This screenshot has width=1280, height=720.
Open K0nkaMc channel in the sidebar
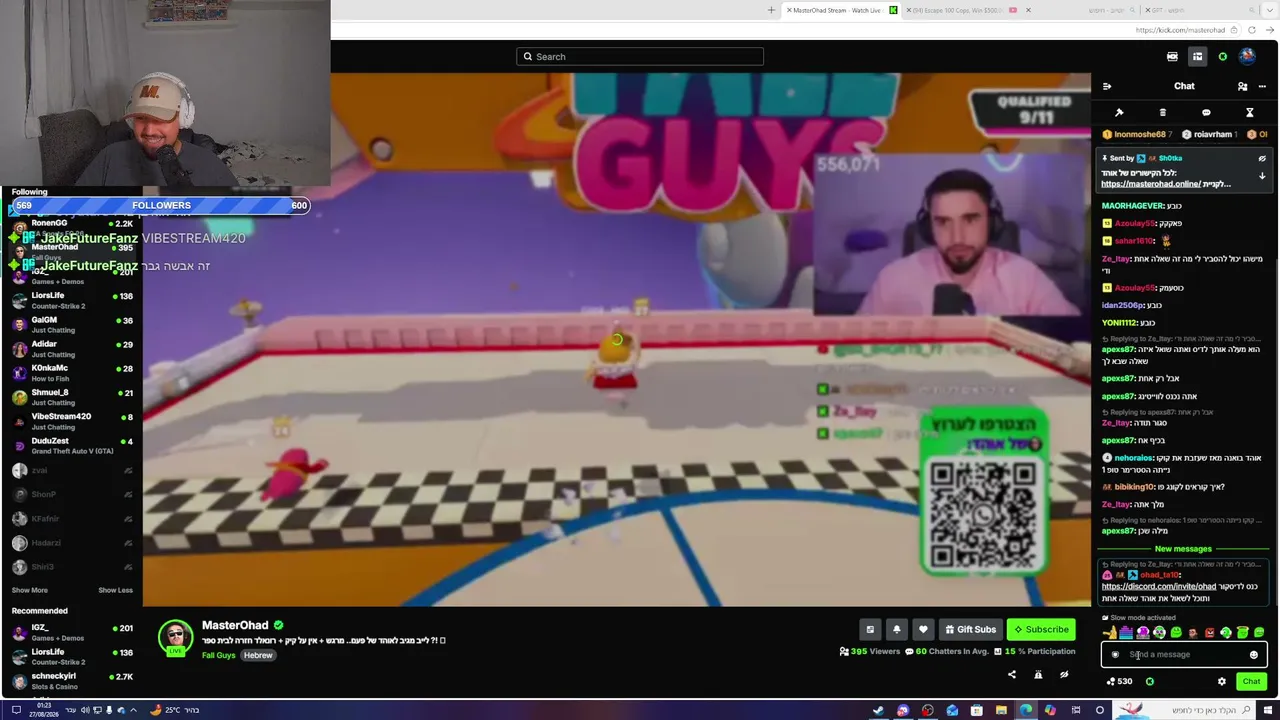pyautogui.click(x=72, y=373)
